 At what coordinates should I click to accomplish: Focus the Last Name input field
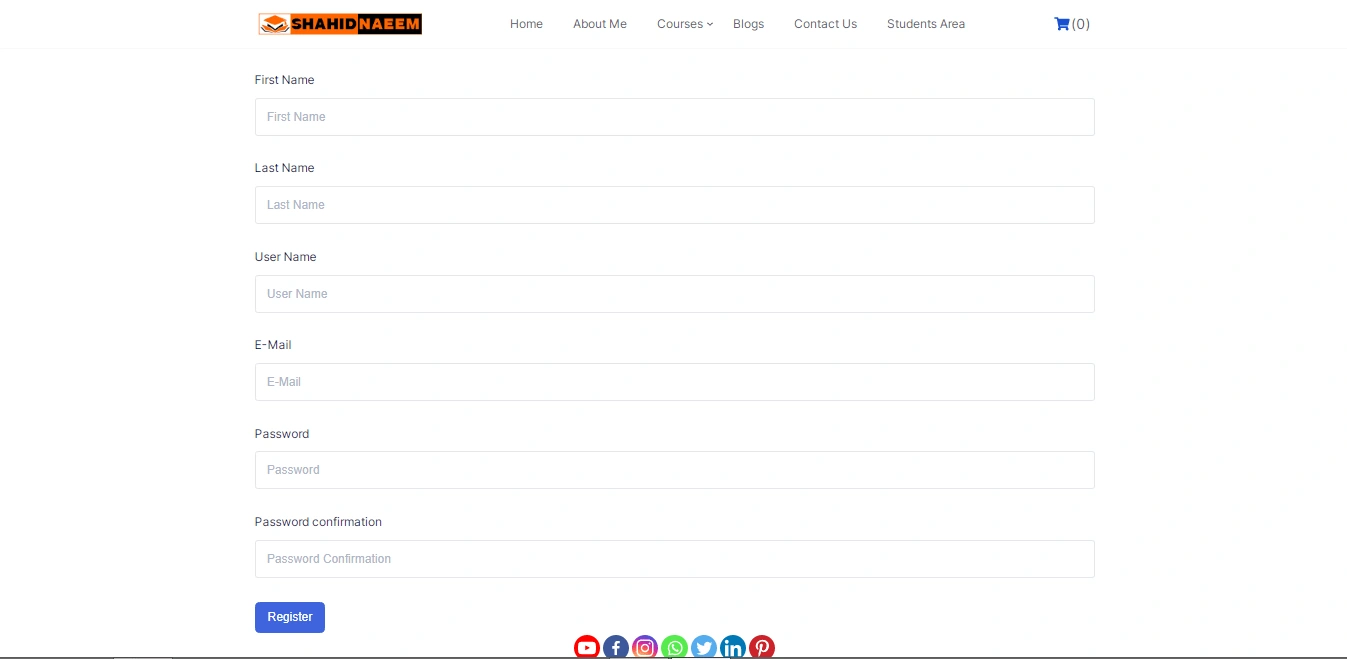click(675, 205)
